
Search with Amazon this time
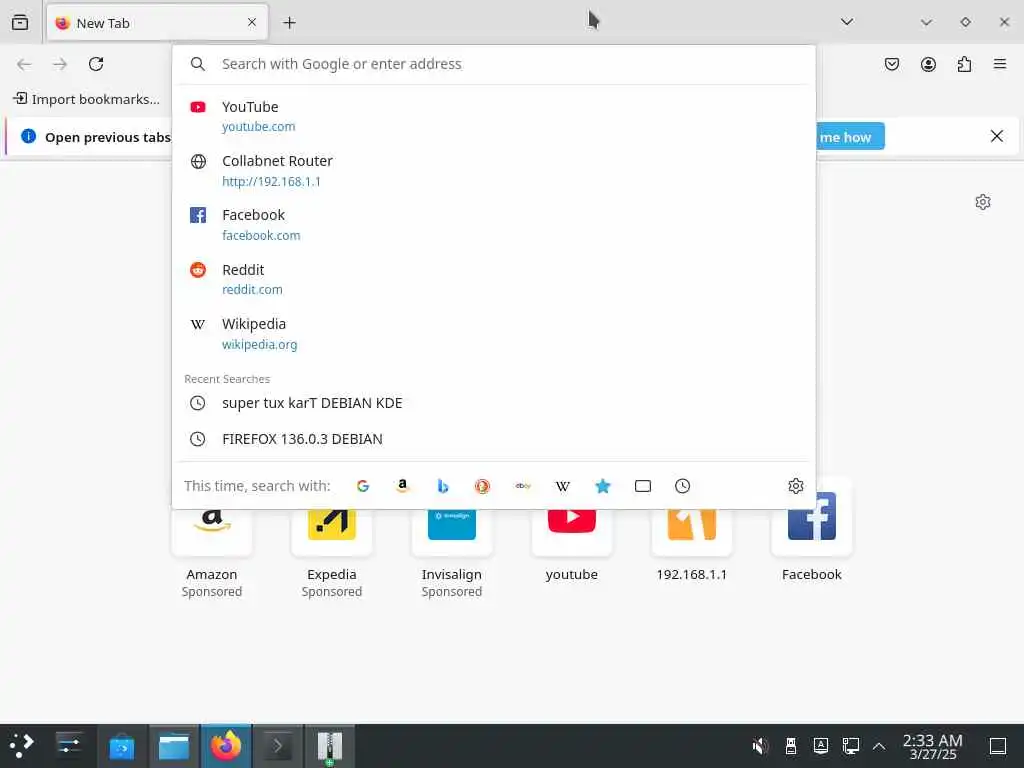pos(403,486)
